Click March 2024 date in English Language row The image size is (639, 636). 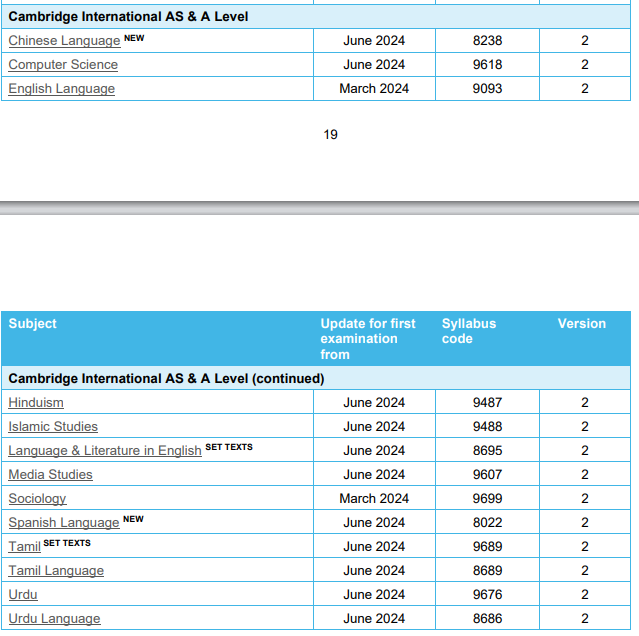374,89
